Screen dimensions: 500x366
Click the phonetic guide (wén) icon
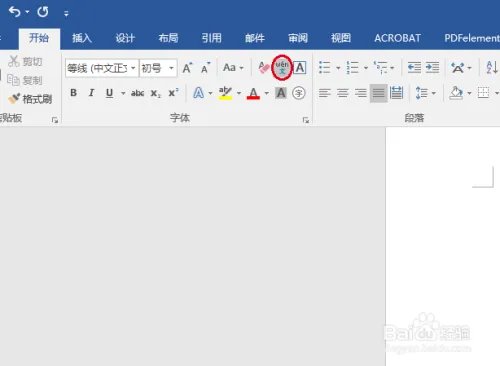click(x=282, y=68)
